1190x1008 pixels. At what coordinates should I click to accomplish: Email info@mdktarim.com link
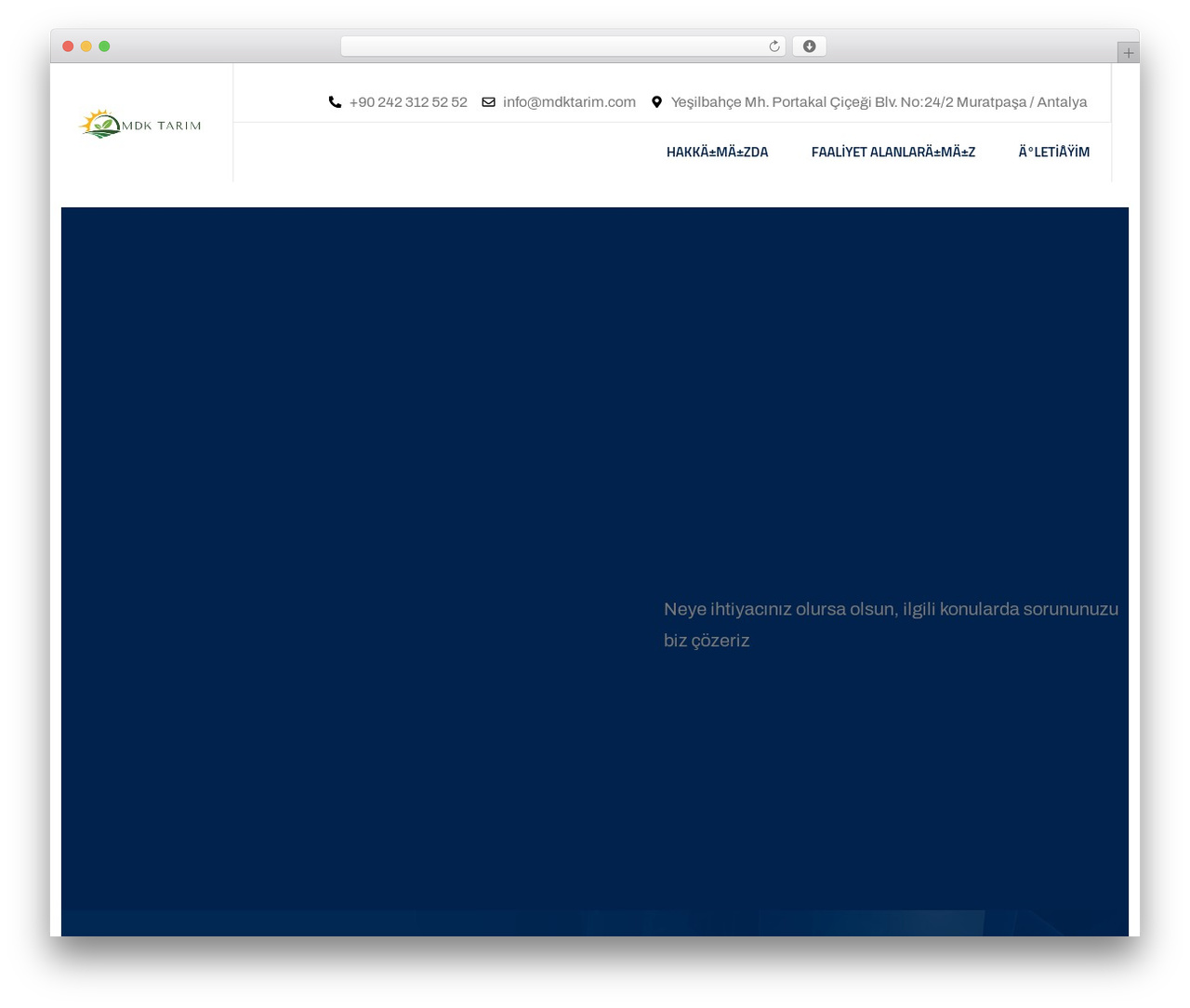click(569, 102)
